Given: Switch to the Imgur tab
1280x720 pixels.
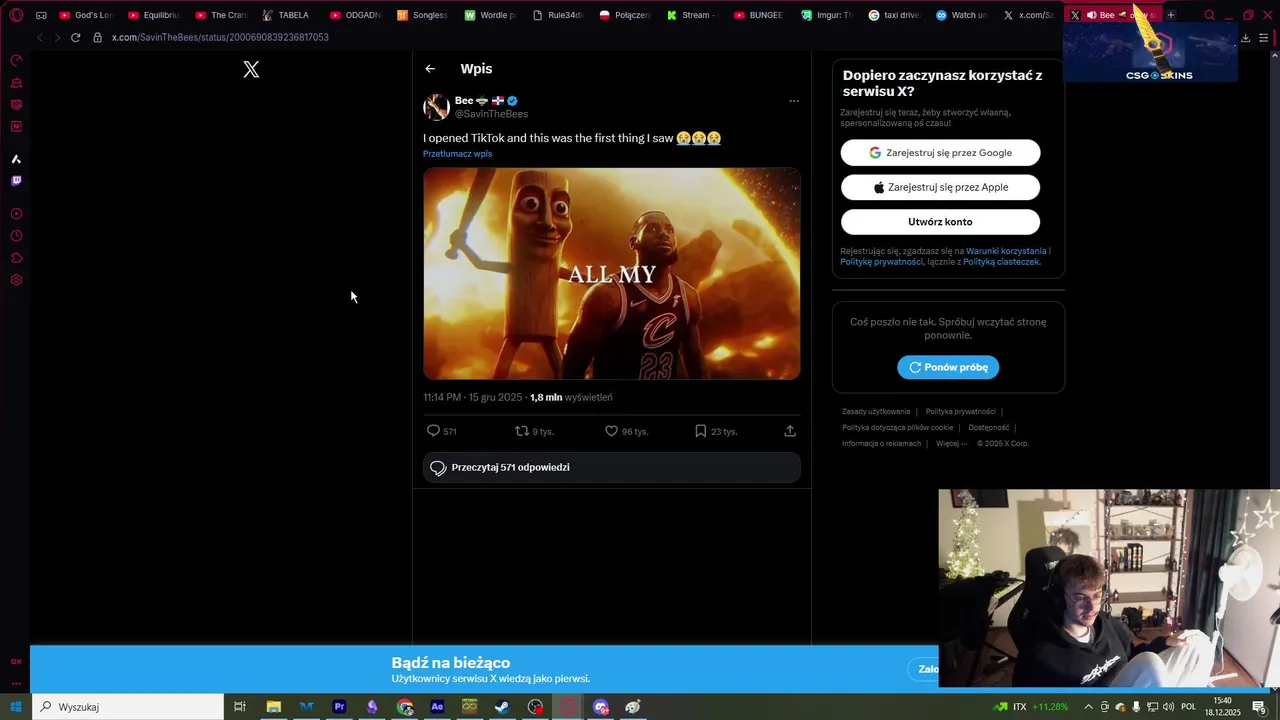Looking at the screenshot, I should tap(828, 15).
